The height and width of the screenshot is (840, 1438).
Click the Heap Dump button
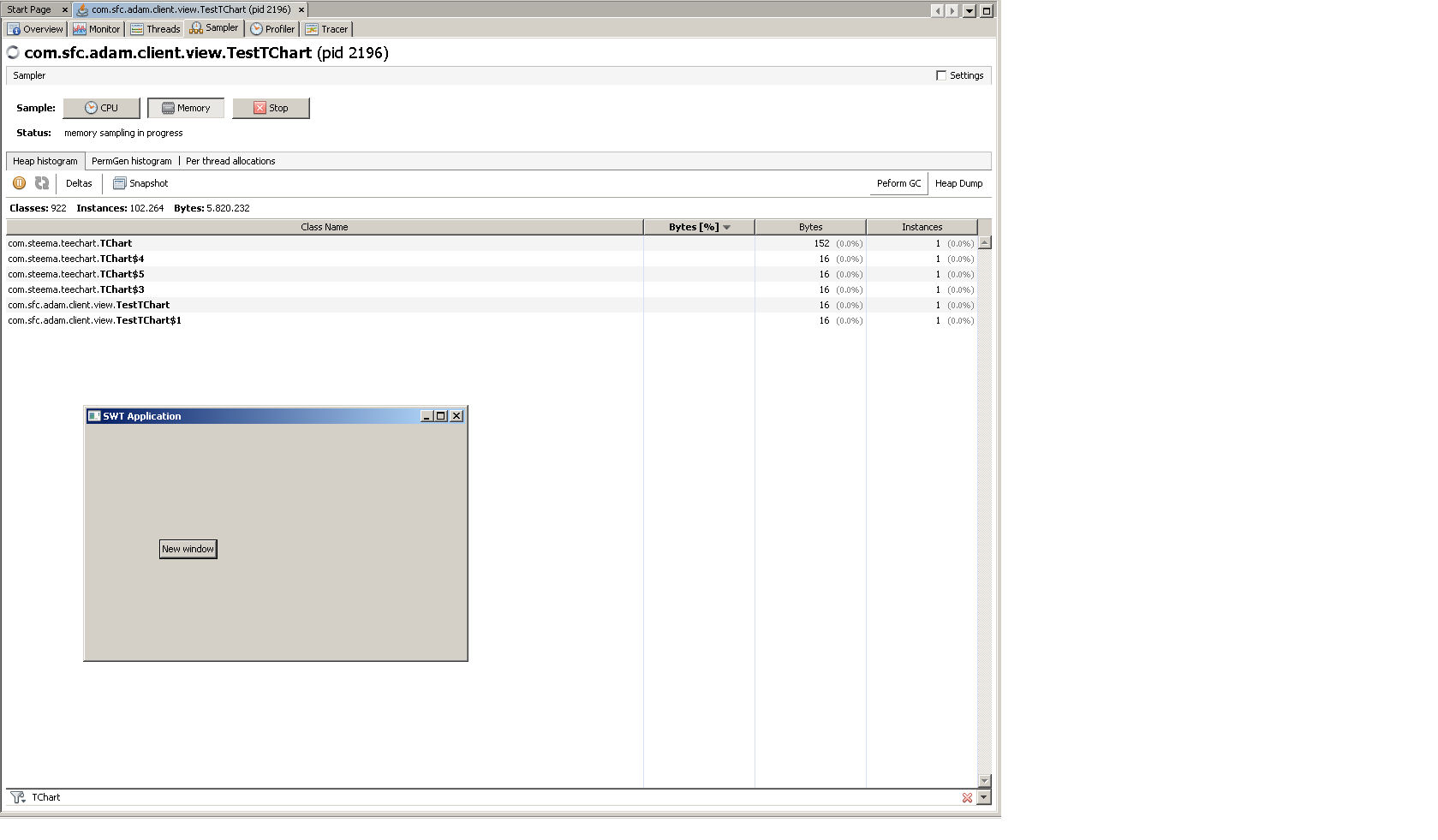[958, 183]
